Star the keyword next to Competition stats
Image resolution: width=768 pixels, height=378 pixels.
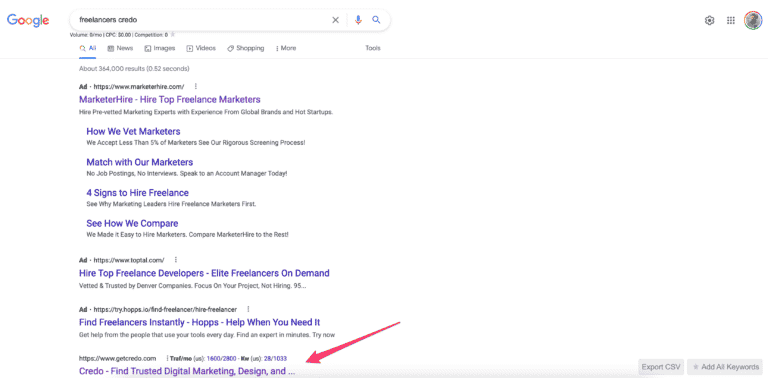[x=172, y=35]
